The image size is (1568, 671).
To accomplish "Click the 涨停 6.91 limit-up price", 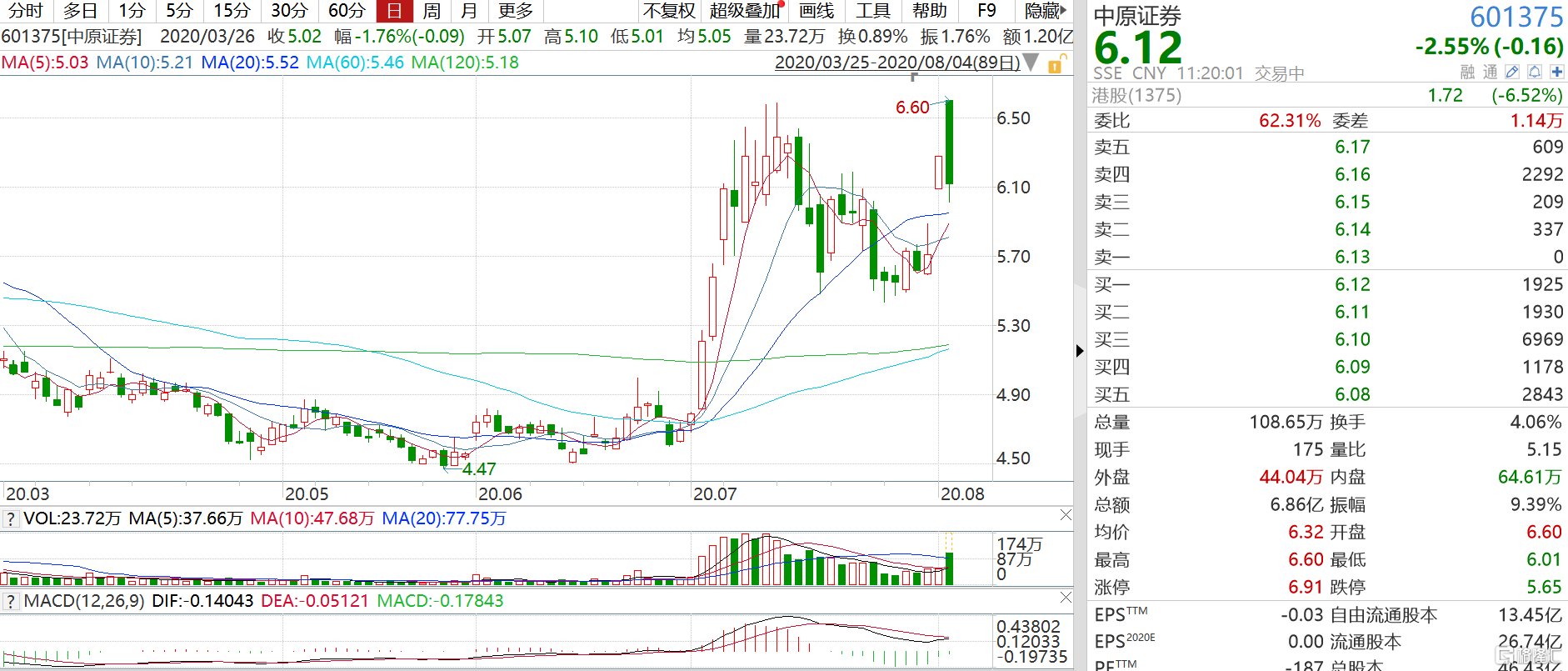I will coord(1306,587).
